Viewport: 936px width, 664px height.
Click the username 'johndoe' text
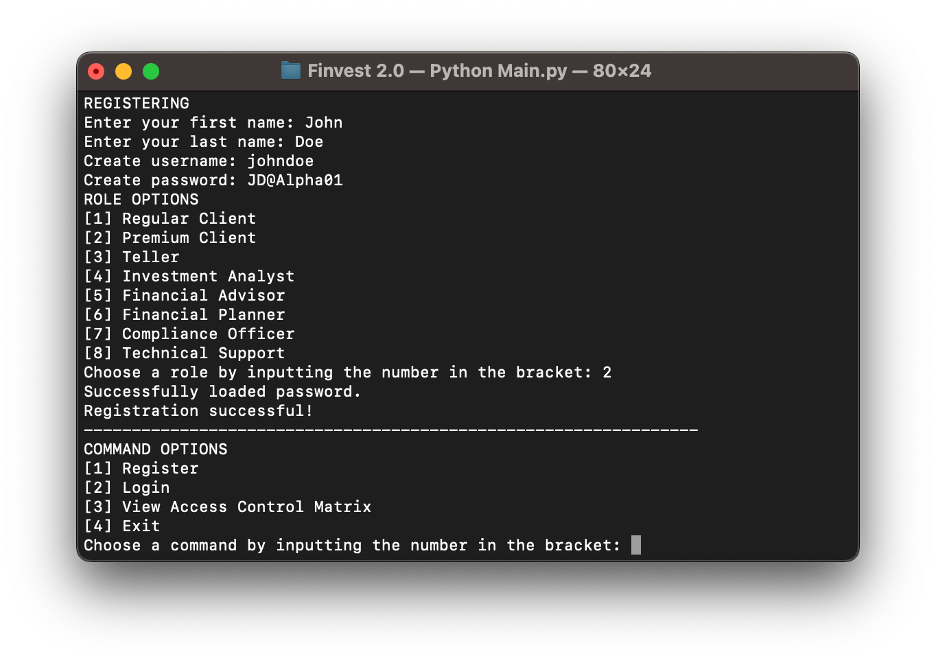point(280,161)
